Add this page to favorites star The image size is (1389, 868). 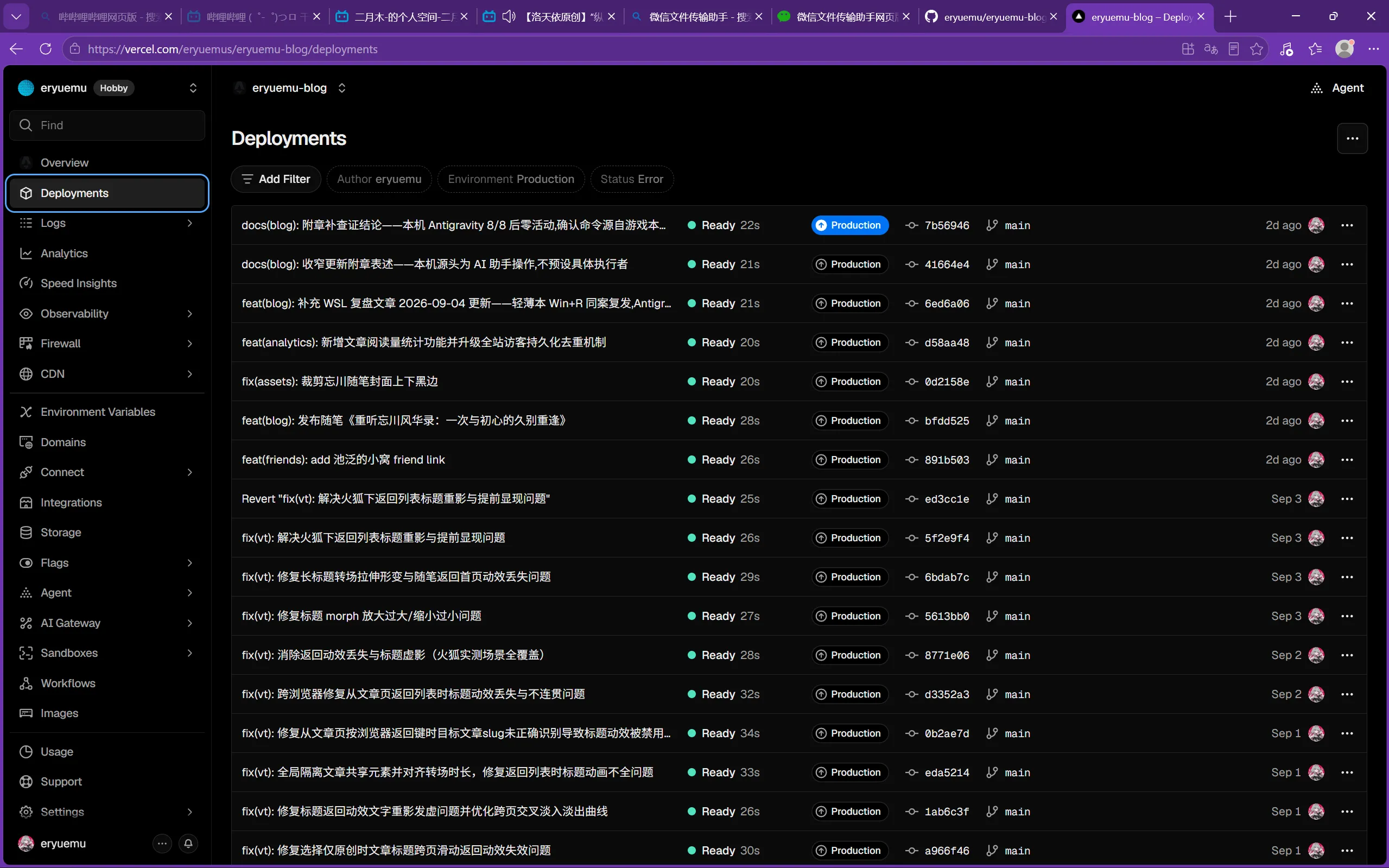(x=1257, y=49)
